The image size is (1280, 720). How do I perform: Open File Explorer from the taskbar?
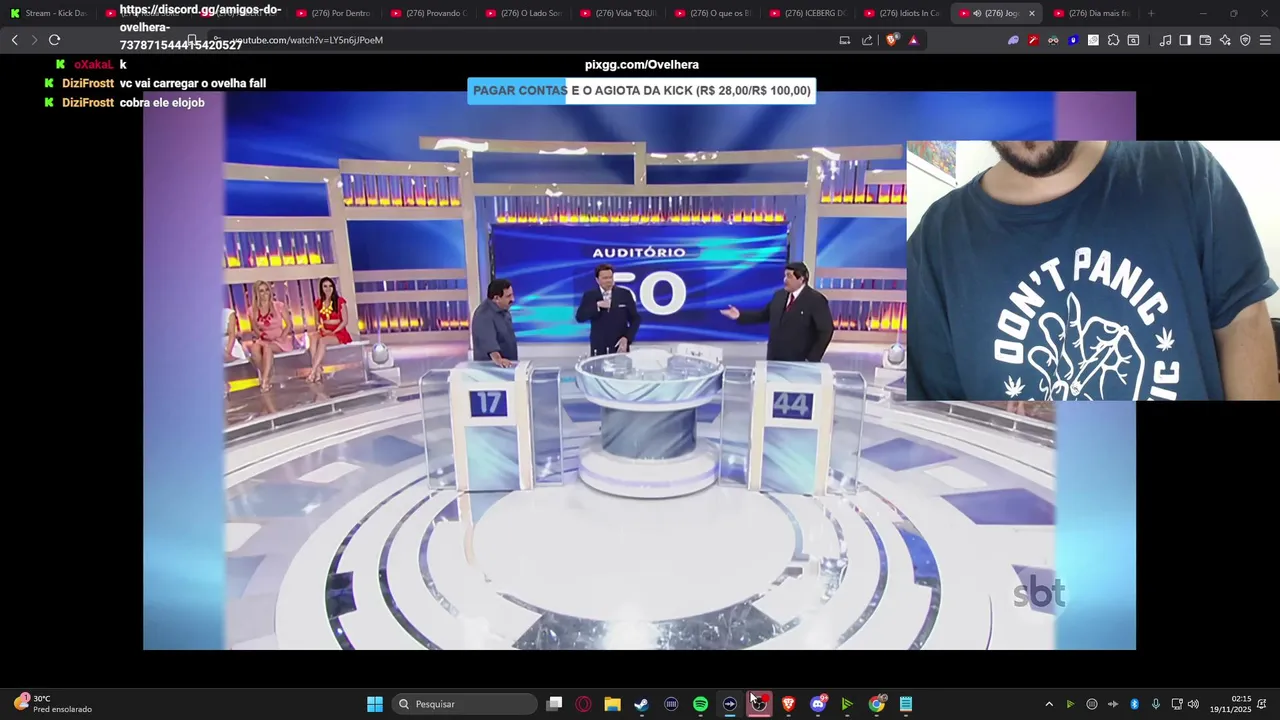(612, 704)
